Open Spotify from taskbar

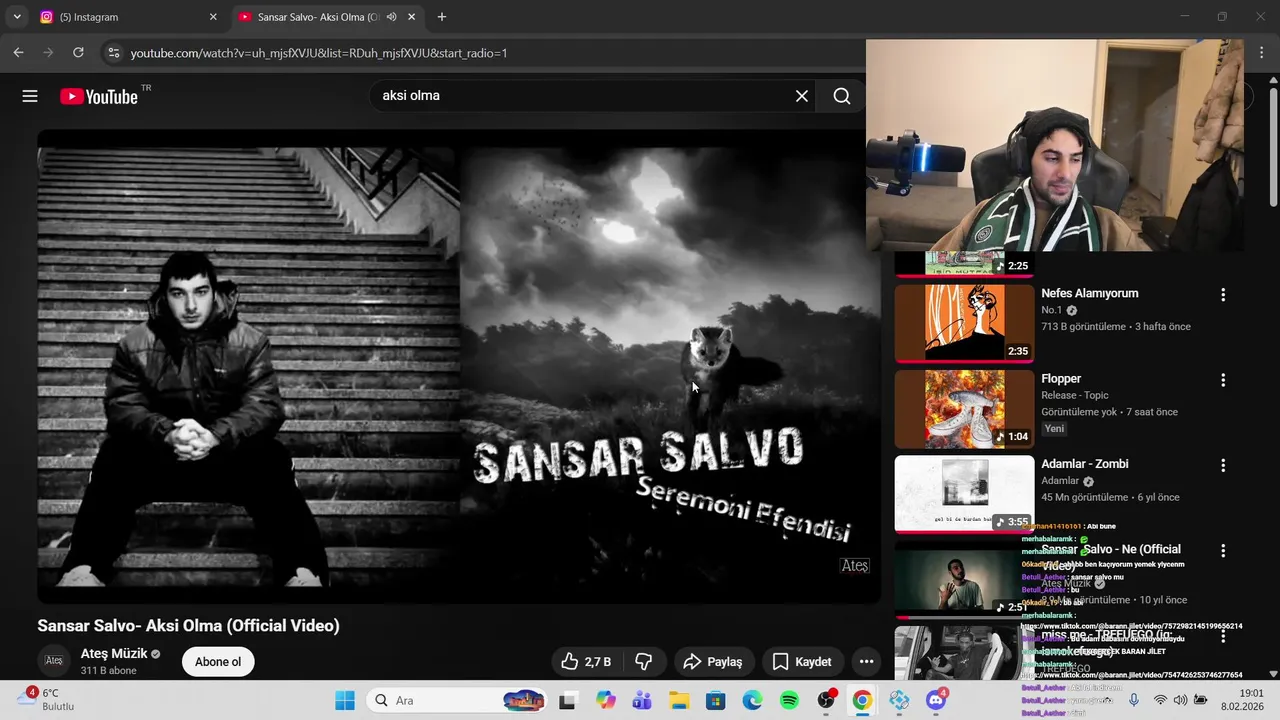789,700
